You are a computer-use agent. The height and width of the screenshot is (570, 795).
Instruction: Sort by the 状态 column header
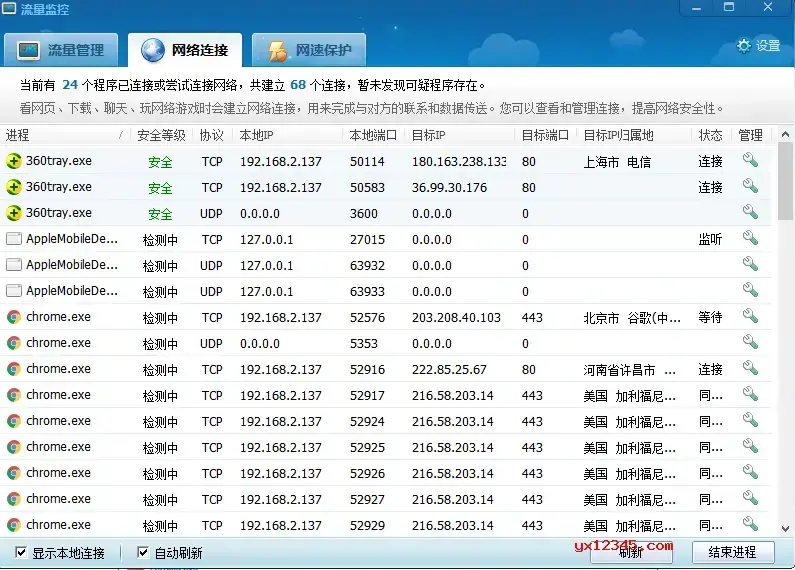click(x=710, y=135)
